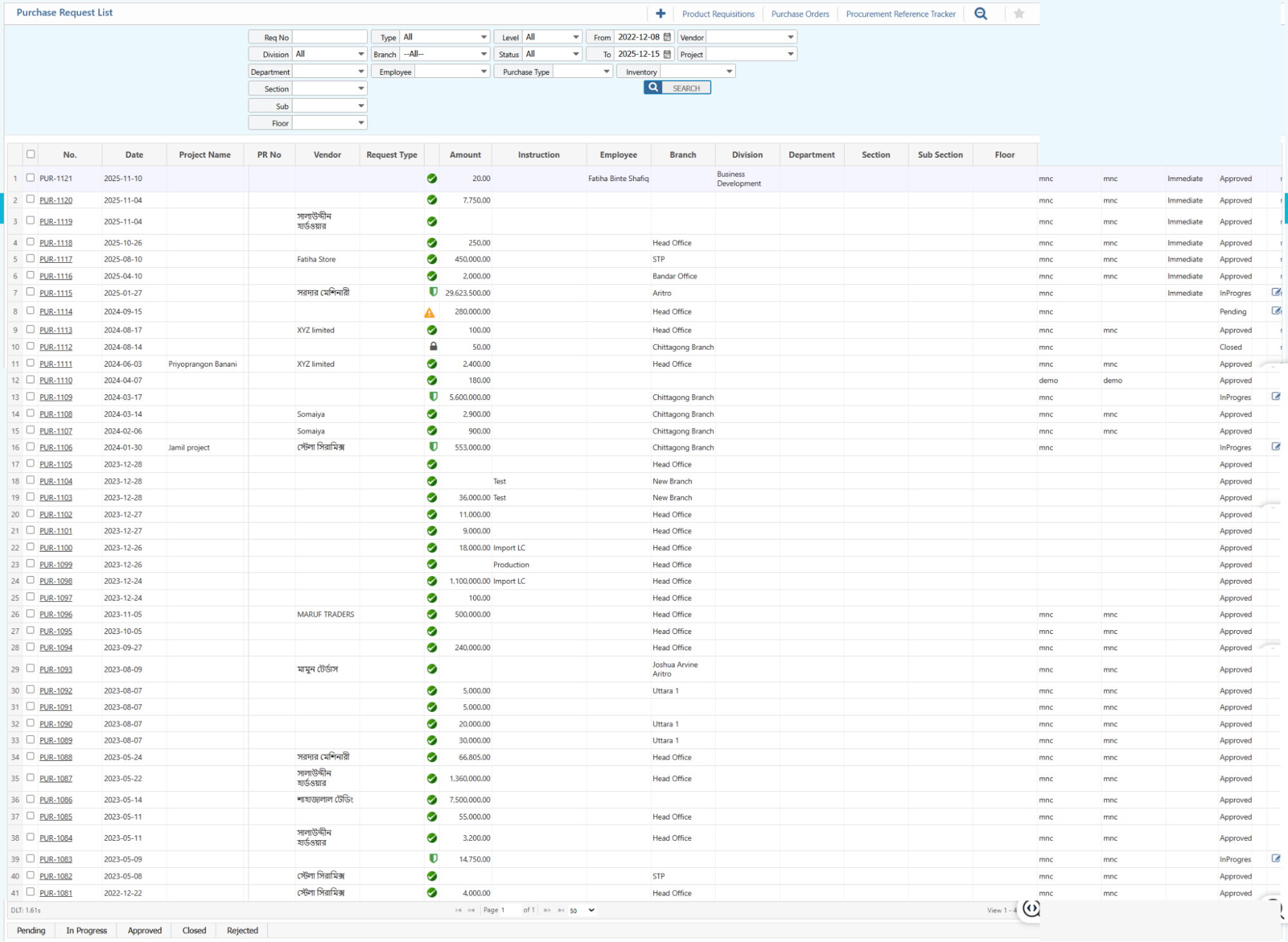Click the lock icon on the PUR-1112 row
The image size is (1288, 942).
coord(432,346)
